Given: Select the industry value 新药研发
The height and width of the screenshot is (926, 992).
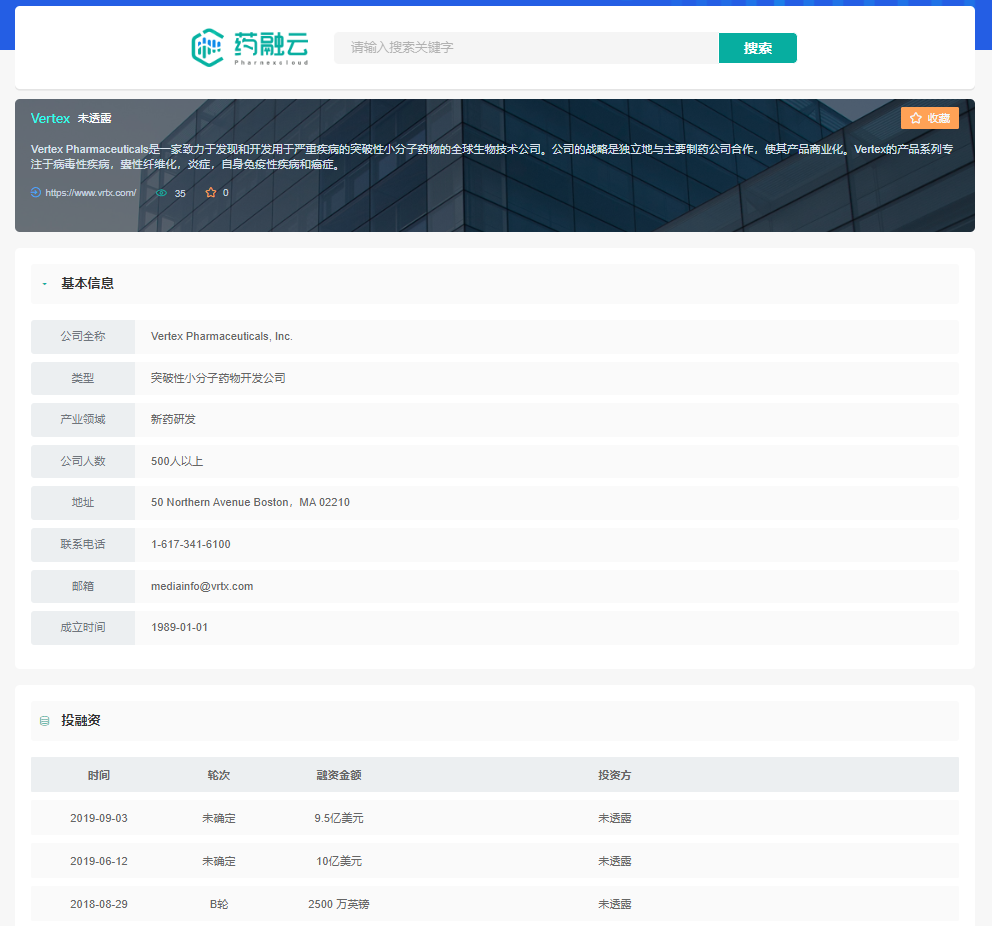Looking at the screenshot, I should coord(173,419).
